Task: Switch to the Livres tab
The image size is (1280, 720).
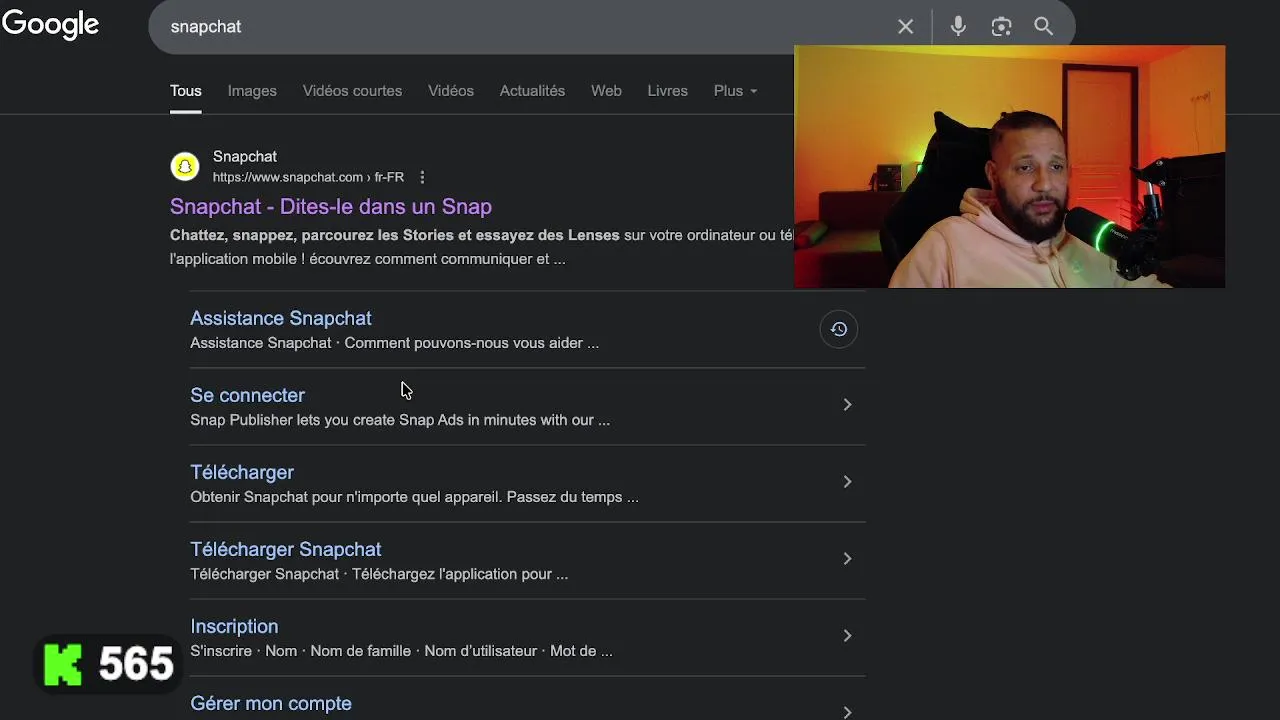Action: 667,91
